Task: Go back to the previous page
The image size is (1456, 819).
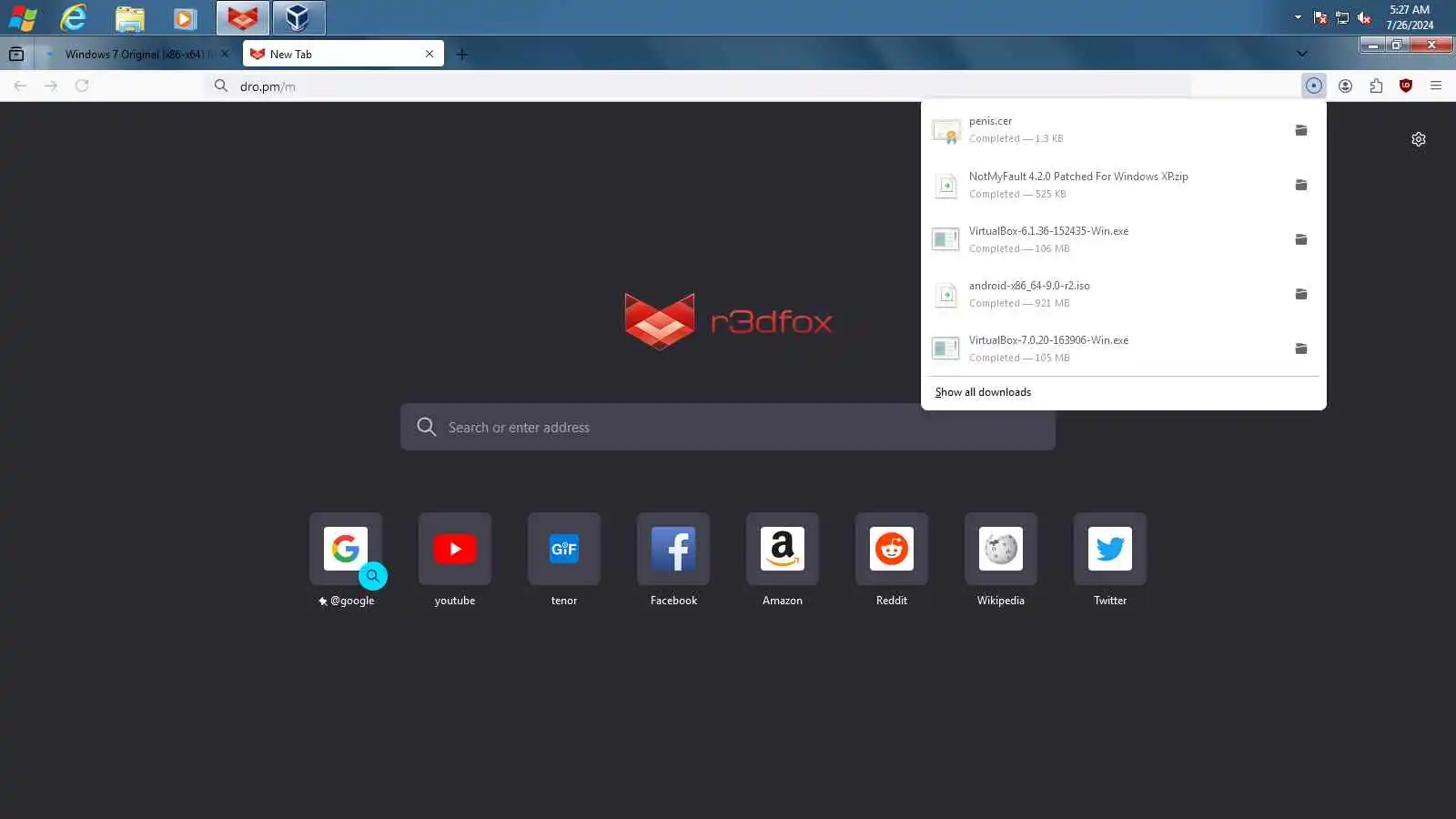Action: (x=20, y=86)
